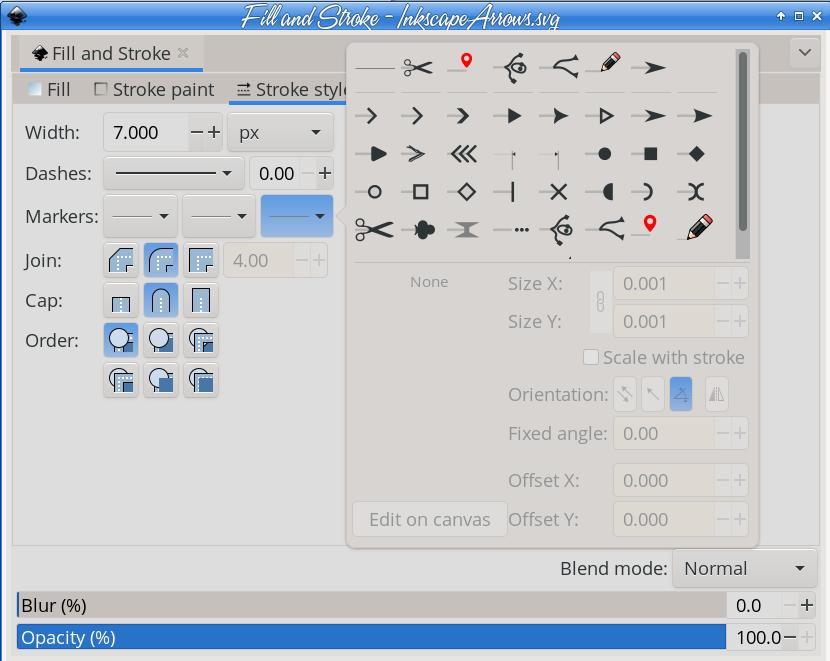The image size is (830, 661).
Task: Click the Opacity percentage slider bar
Action: coord(370,637)
